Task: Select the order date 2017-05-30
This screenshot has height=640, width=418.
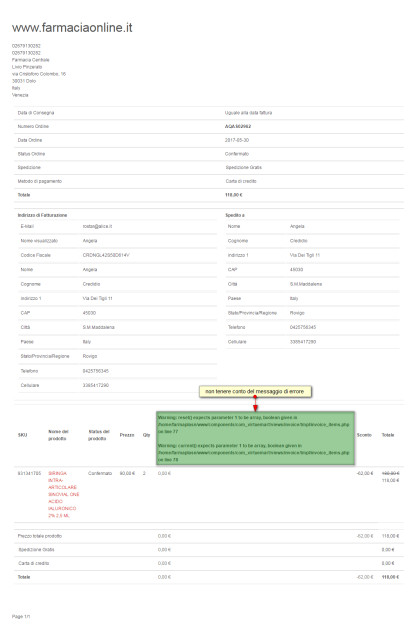Action: point(237,140)
